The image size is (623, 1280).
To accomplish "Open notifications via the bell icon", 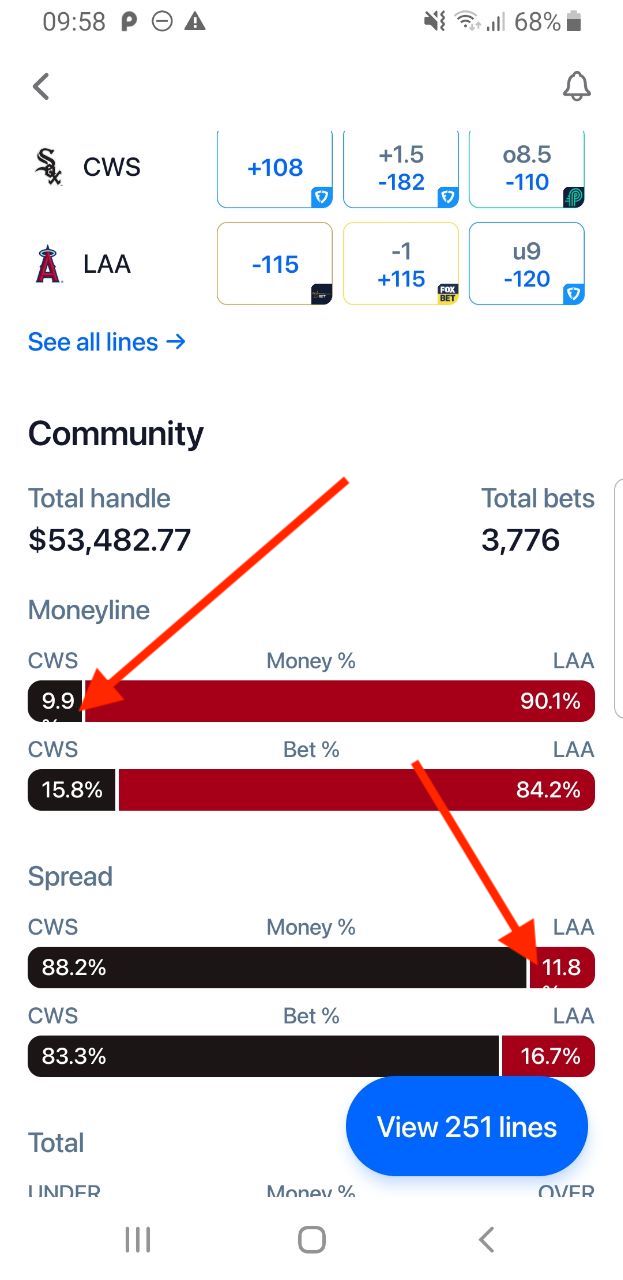I will point(577,87).
